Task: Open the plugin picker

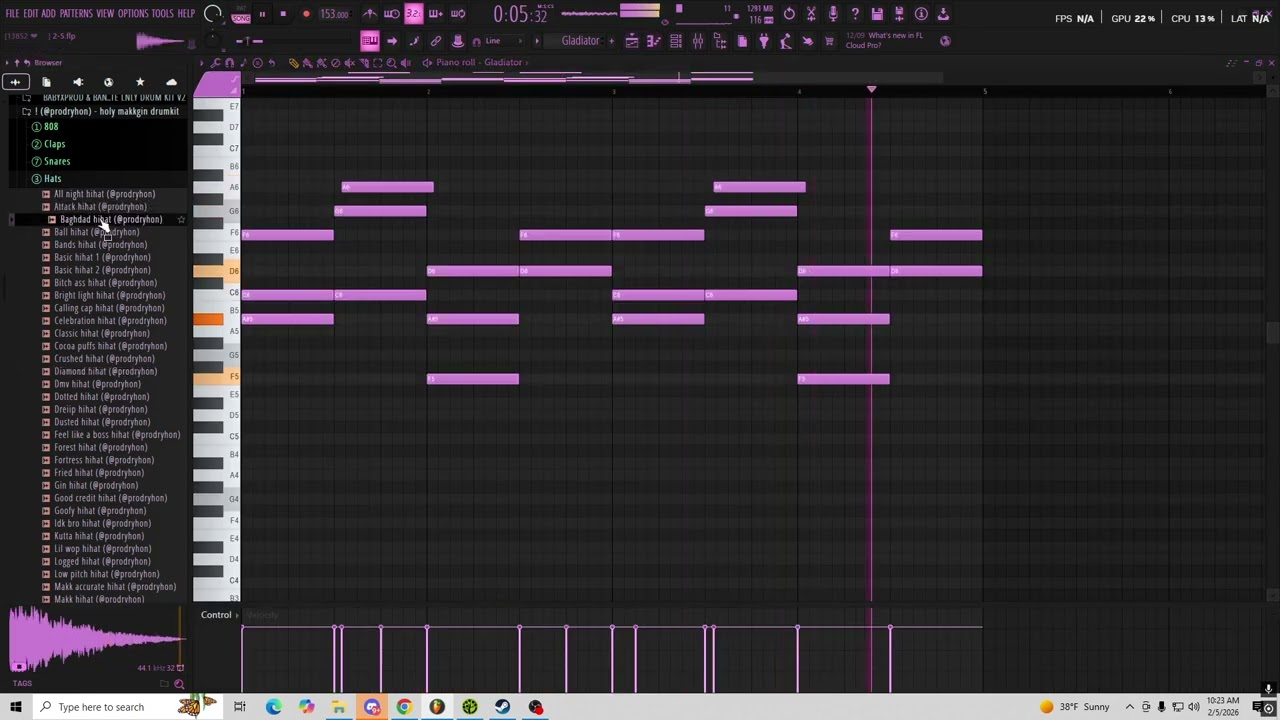Action: [764, 41]
